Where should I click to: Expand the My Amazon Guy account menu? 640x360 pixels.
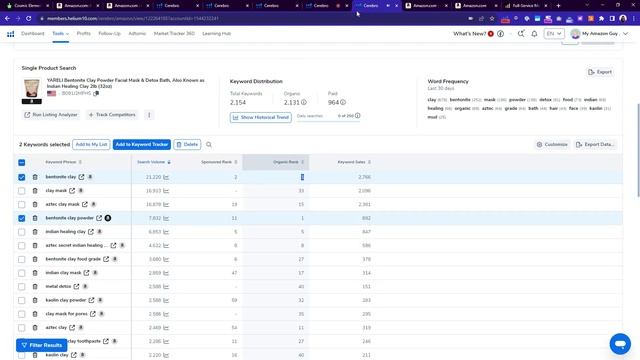(599, 33)
